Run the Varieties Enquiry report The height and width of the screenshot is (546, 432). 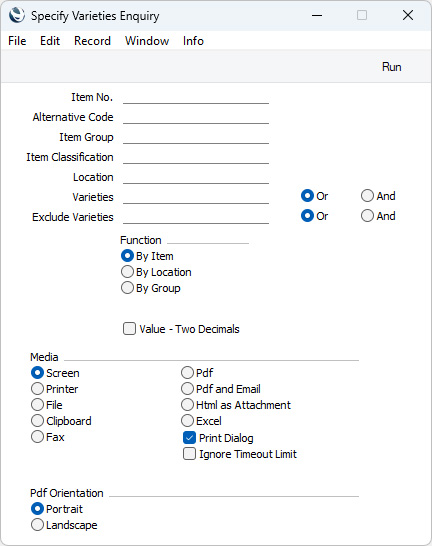coord(392,67)
